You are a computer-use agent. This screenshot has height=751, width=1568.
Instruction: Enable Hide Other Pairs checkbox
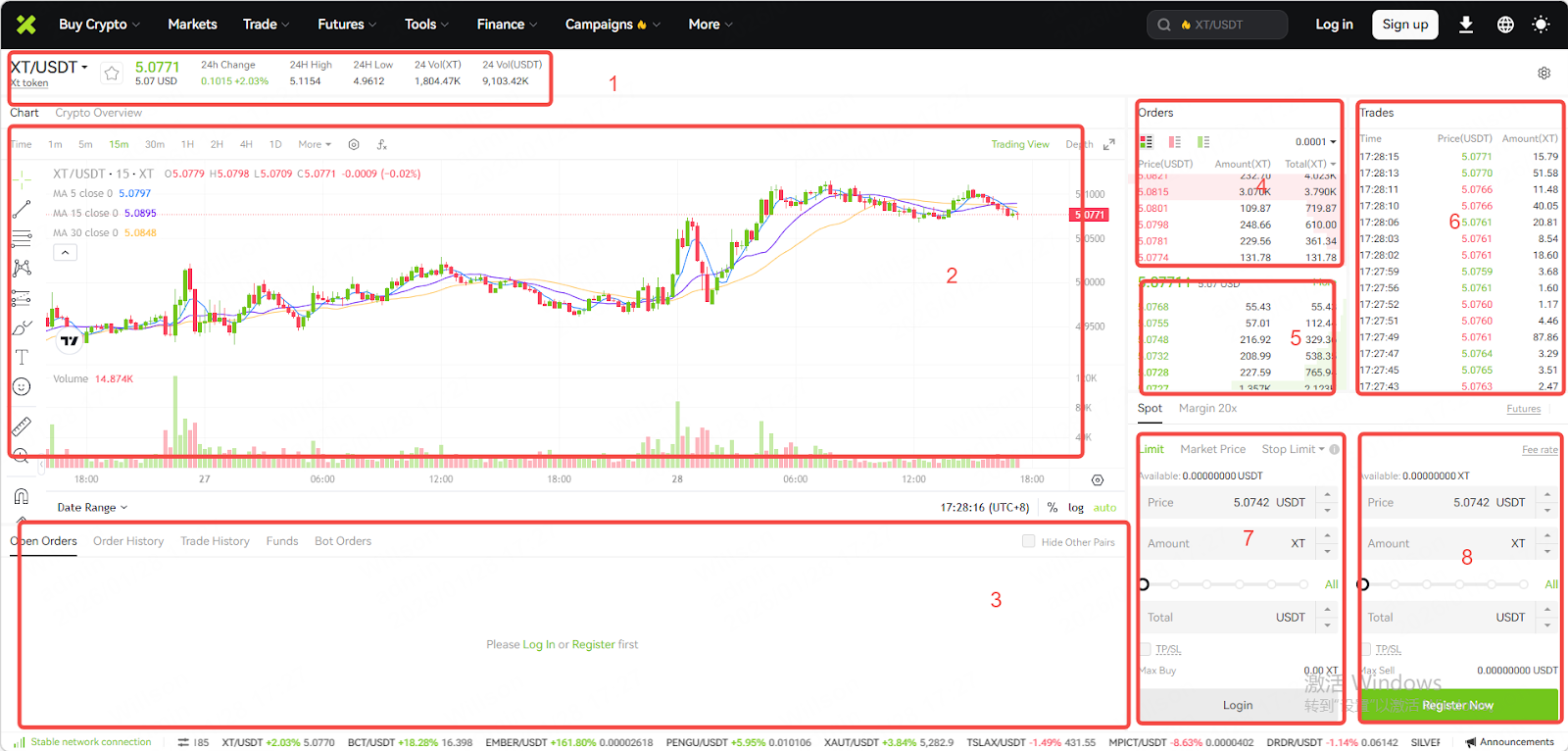click(1028, 541)
